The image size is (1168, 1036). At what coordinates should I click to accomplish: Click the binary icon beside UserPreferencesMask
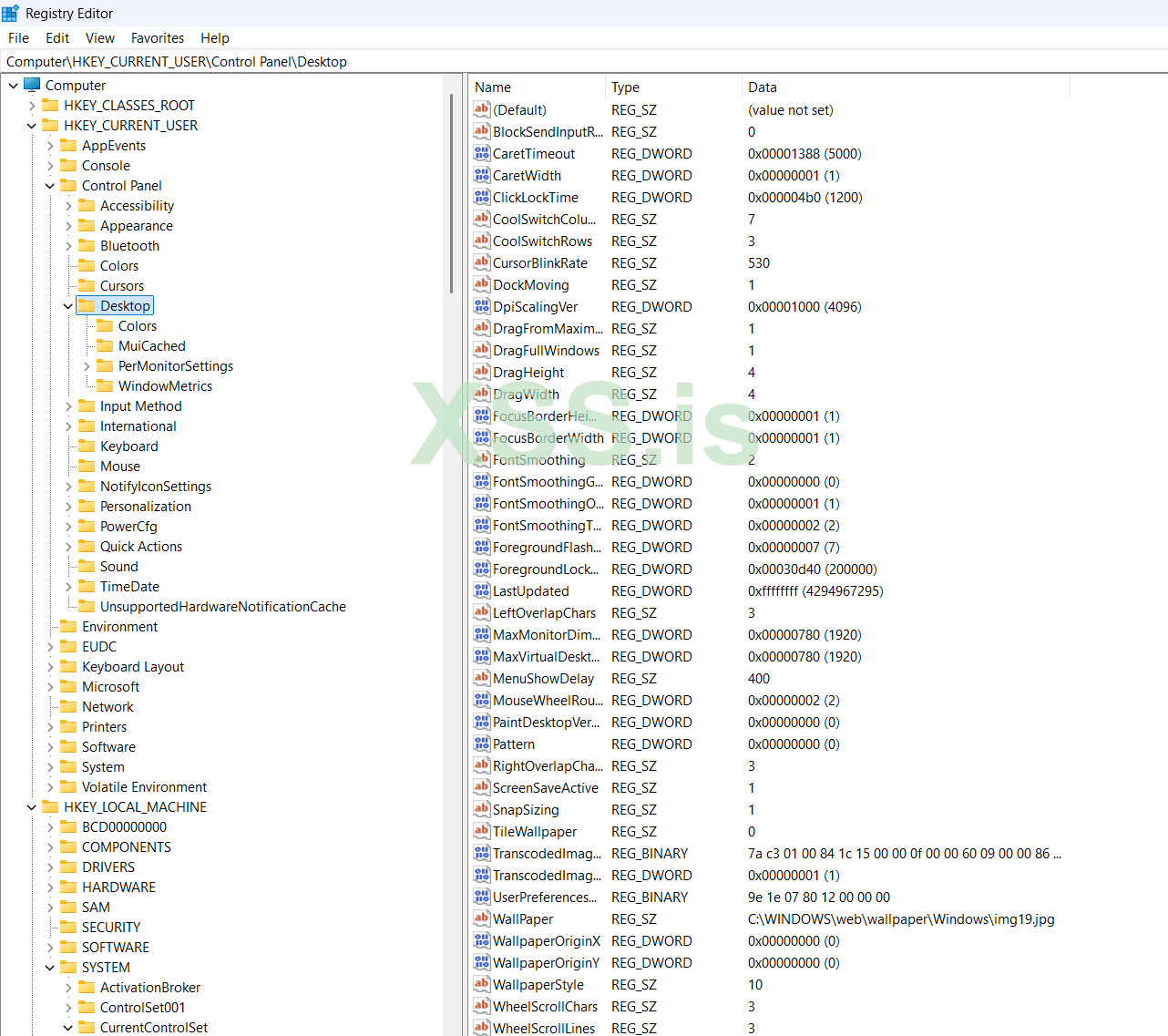pyautogui.click(x=480, y=897)
